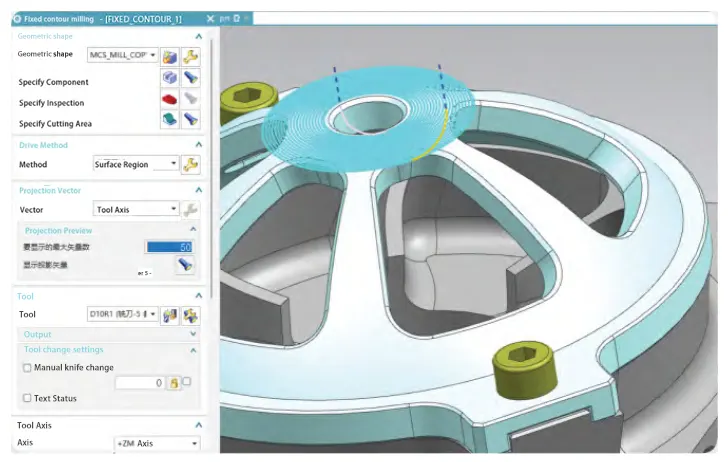Enable Manual knife change checkbox
The width and height of the screenshot is (728, 462).
click(x=27, y=368)
